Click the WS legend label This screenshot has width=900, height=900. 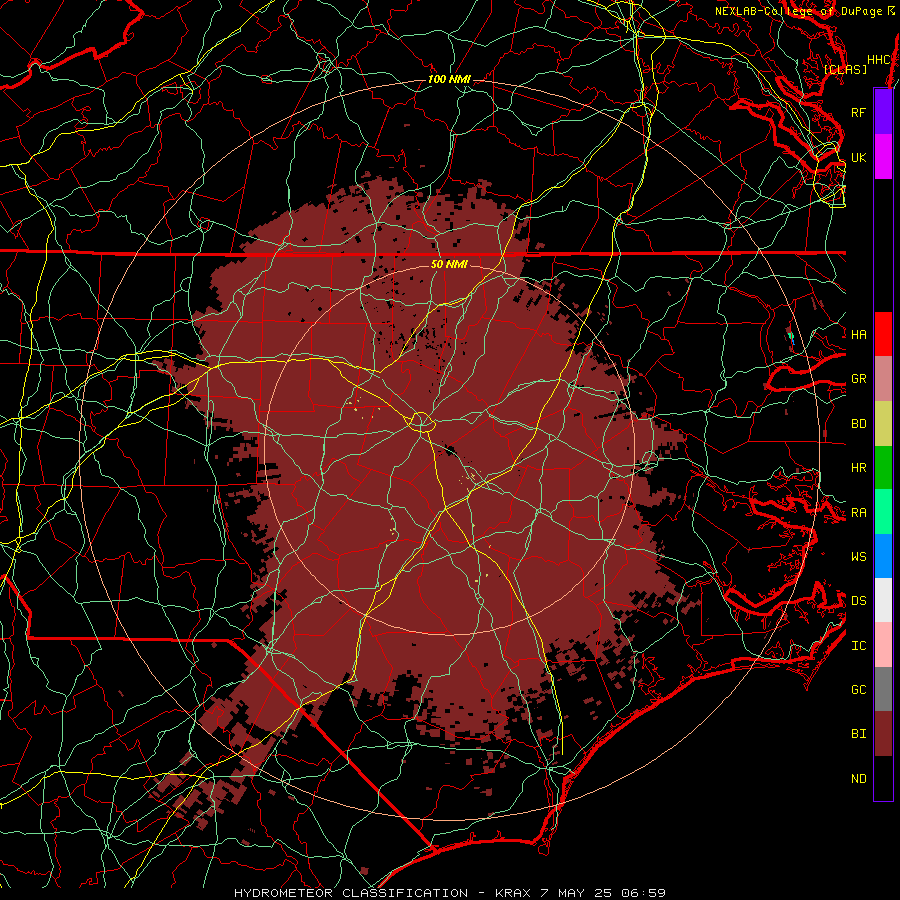(x=858, y=556)
